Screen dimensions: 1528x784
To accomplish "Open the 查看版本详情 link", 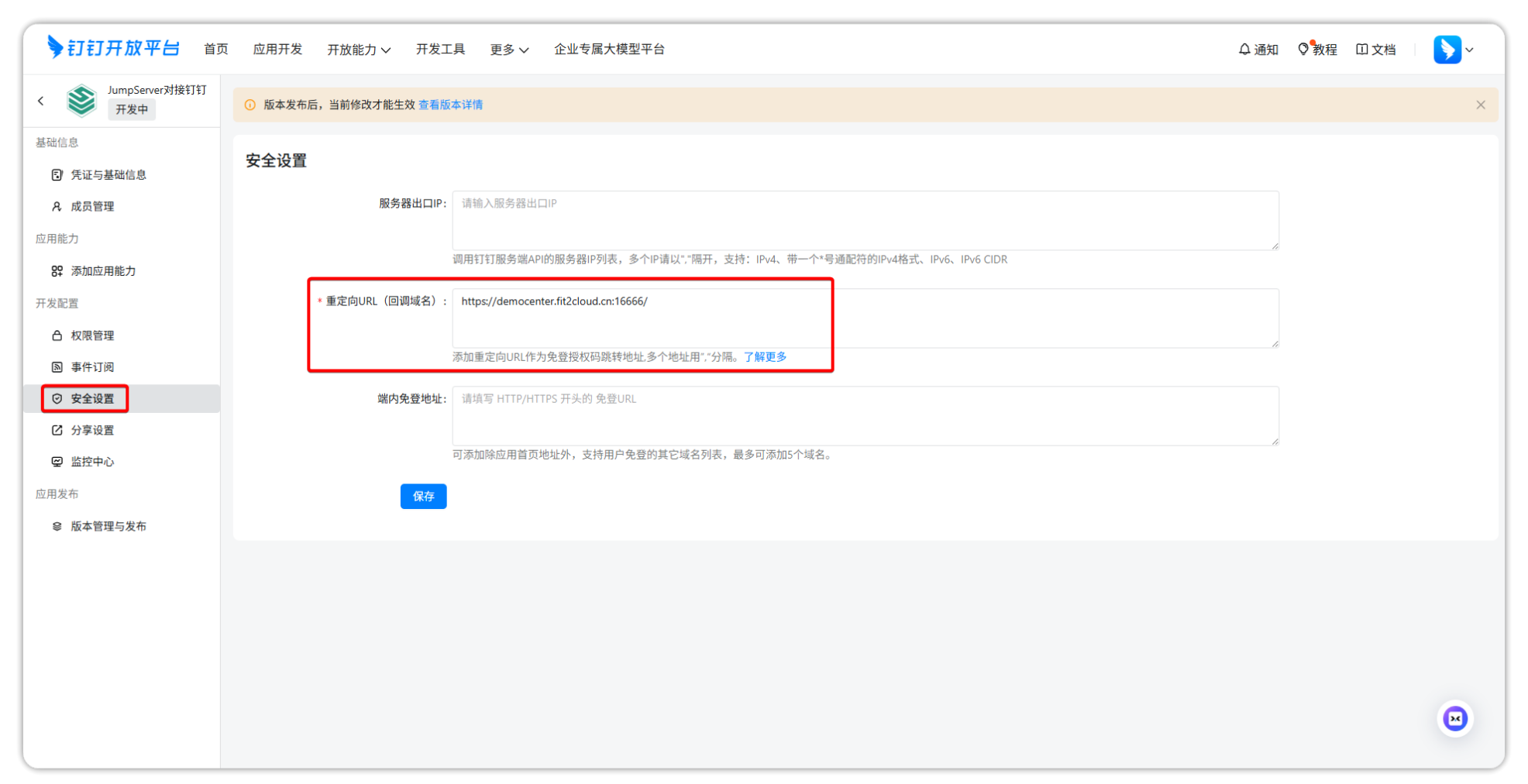I will point(450,105).
